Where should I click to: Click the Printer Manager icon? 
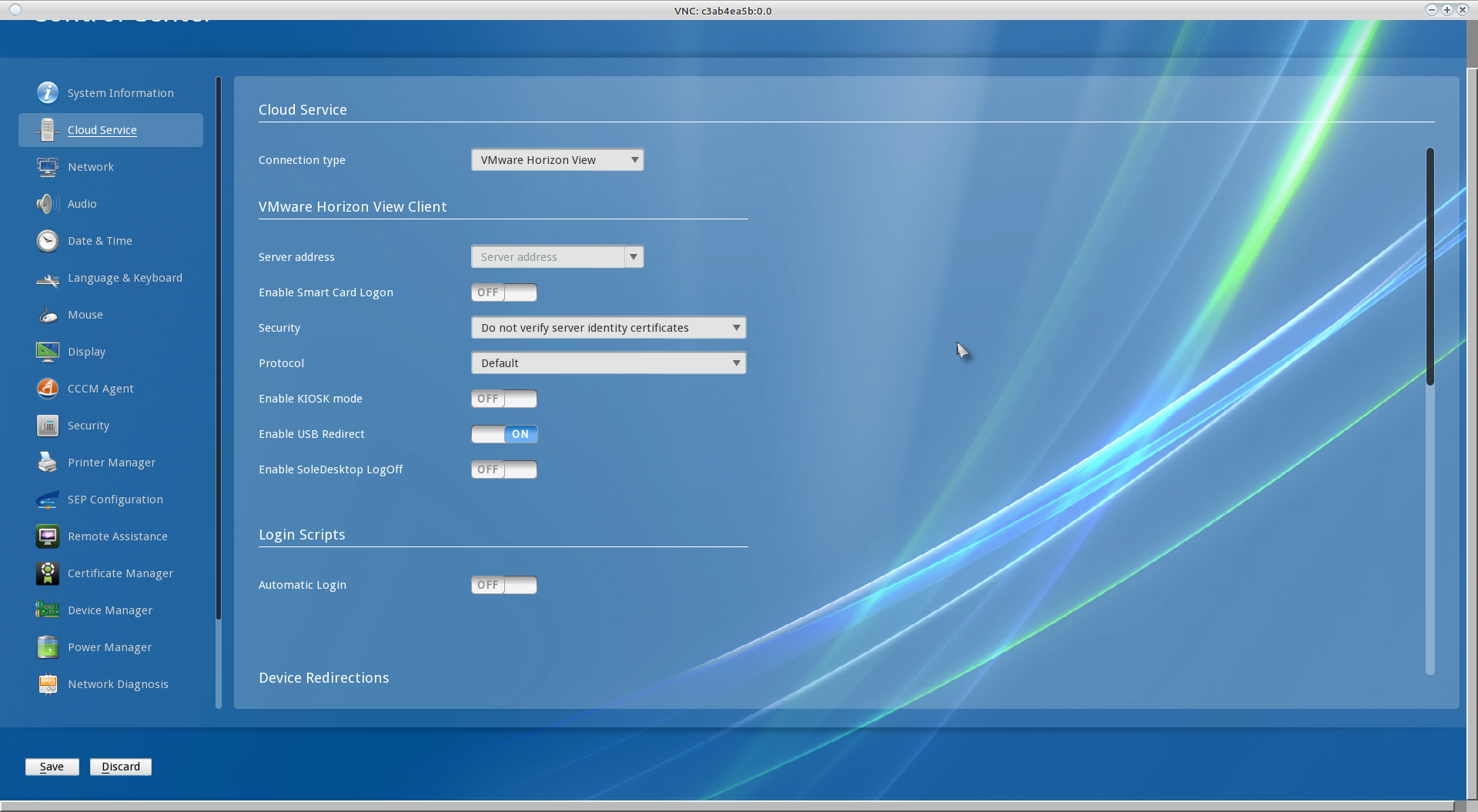click(x=48, y=463)
